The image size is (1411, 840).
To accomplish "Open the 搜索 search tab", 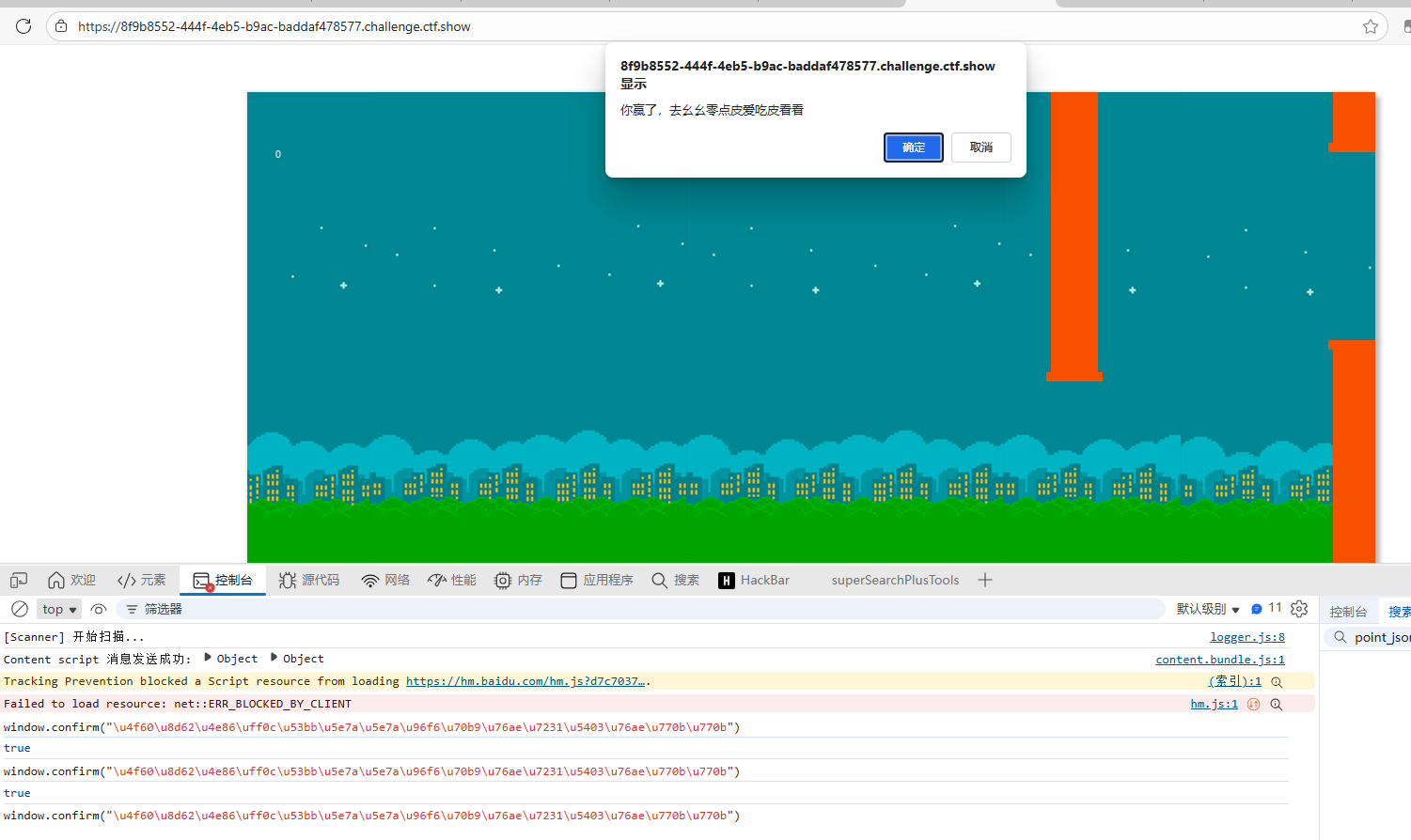I will coord(676,581).
